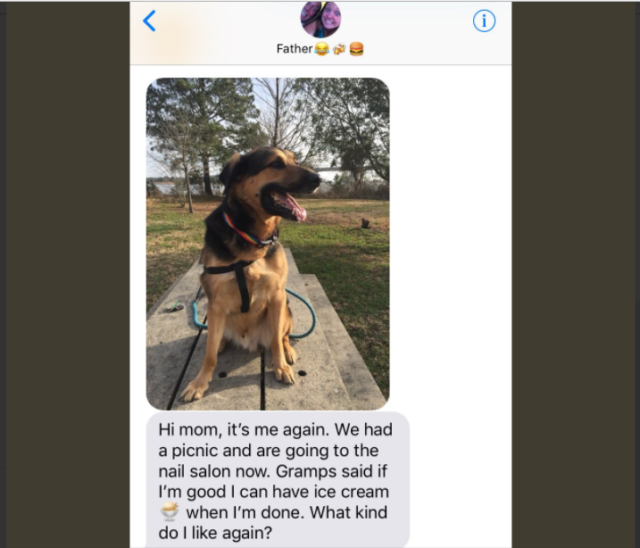The image size is (640, 548).
Task: Tap the blue back chevron
Action: [149, 21]
